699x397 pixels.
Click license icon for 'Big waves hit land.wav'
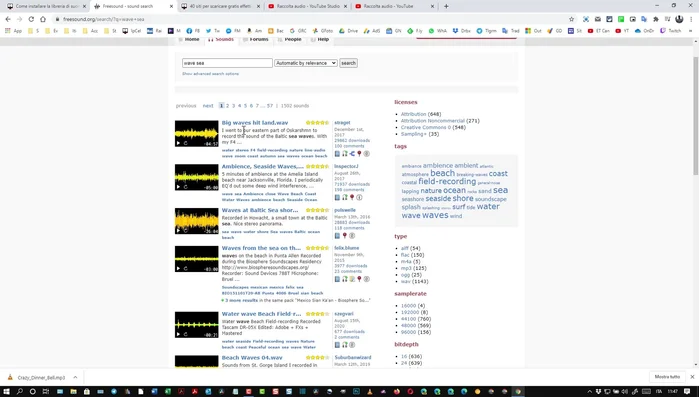pyautogui.click(x=366, y=154)
